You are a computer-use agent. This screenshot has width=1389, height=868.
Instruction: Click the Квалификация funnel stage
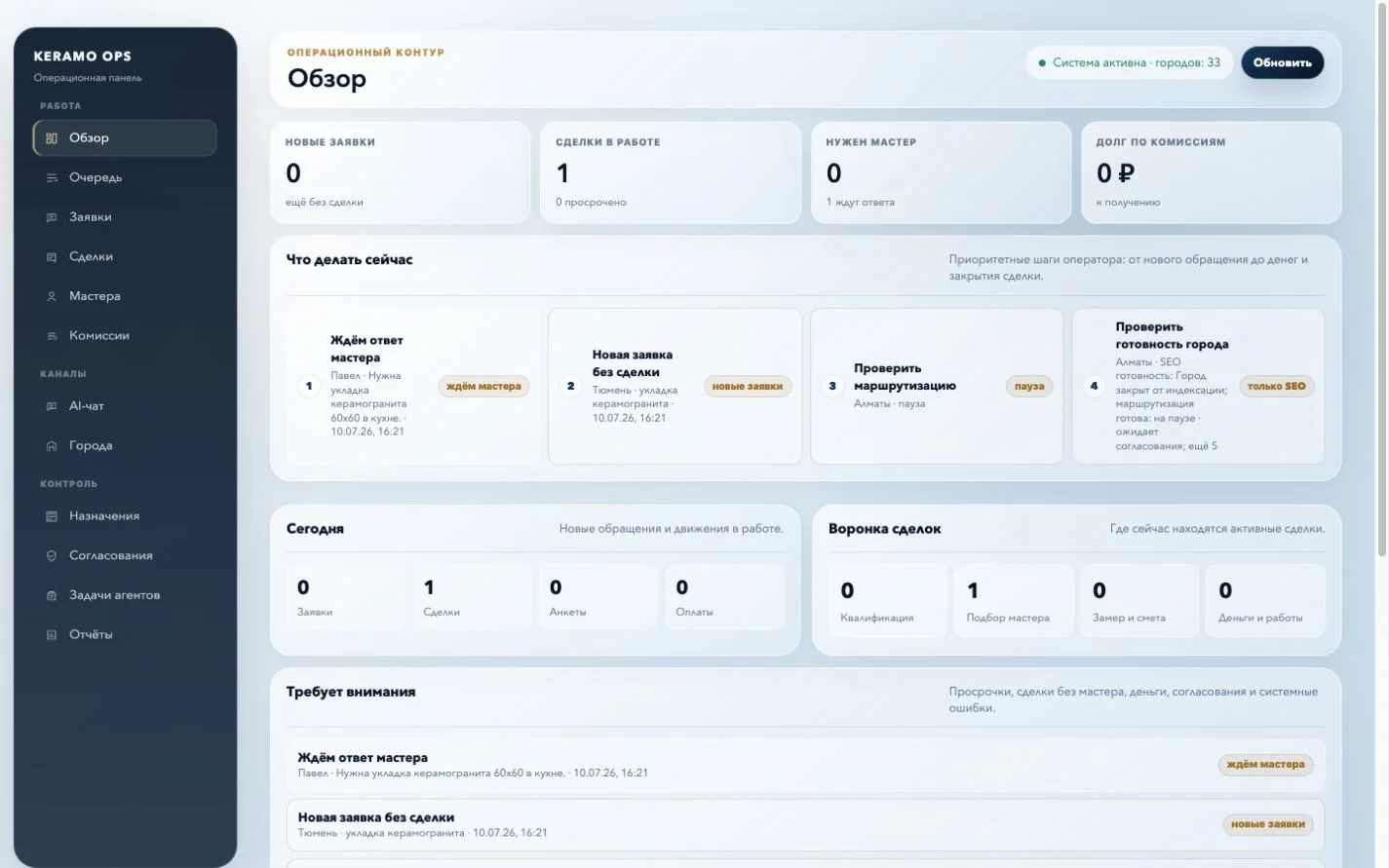point(888,601)
